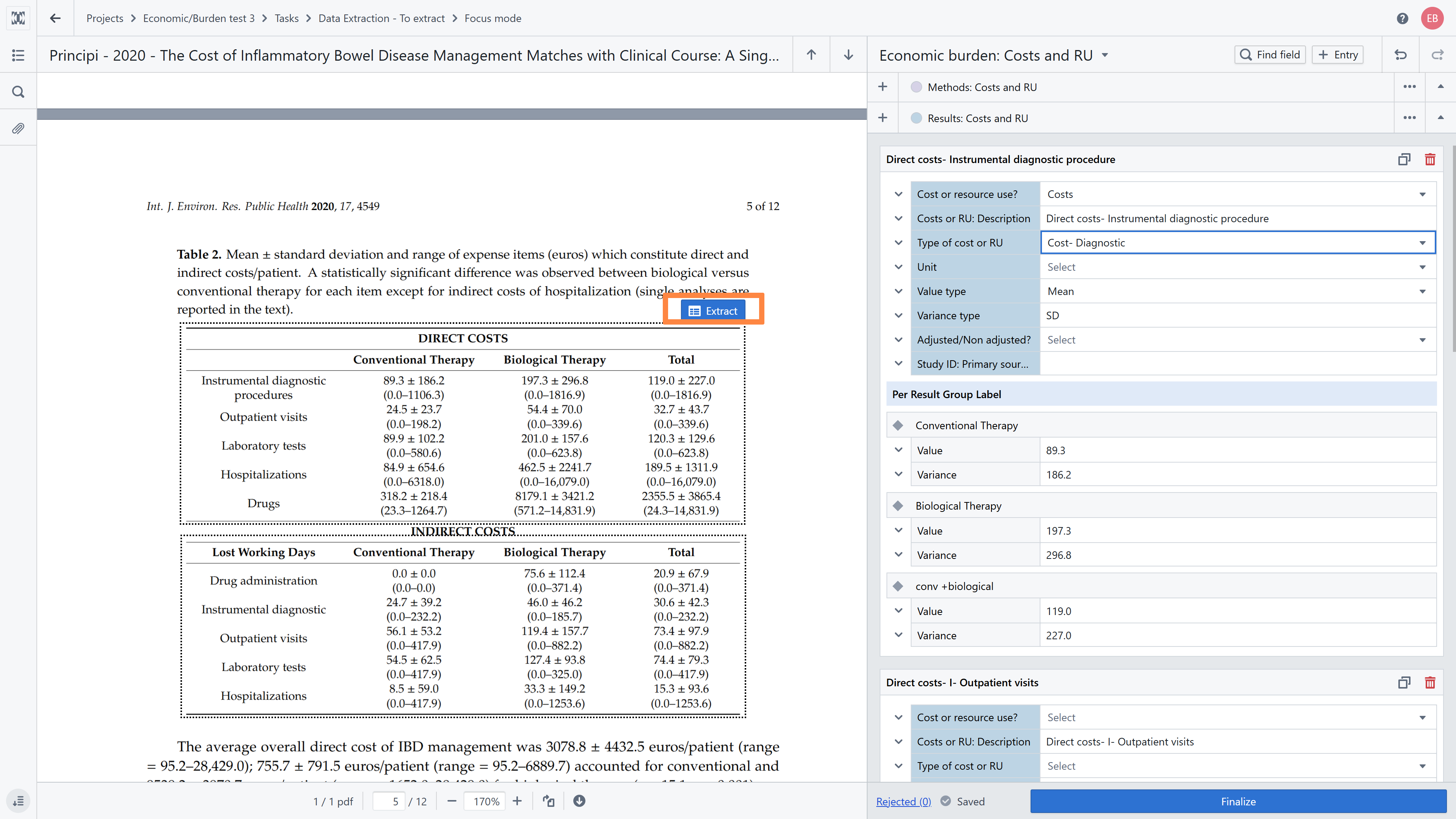Image resolution: width=1456 pixels, height=819 pixels.
Task: Zoom in the PDF with the plus icon
Action: pyautogui.click(x=517, y=801)
